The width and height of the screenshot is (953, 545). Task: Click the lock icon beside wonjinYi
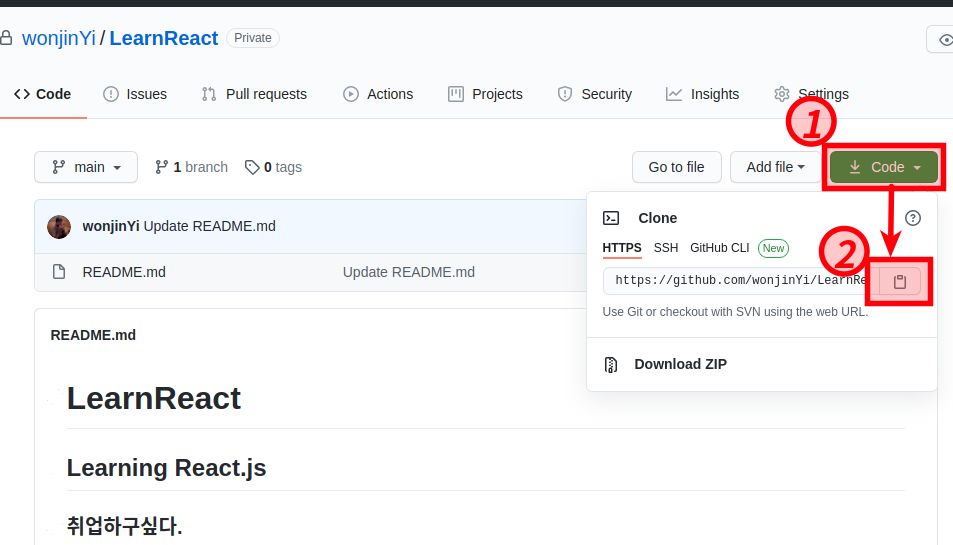click(6, 38)
